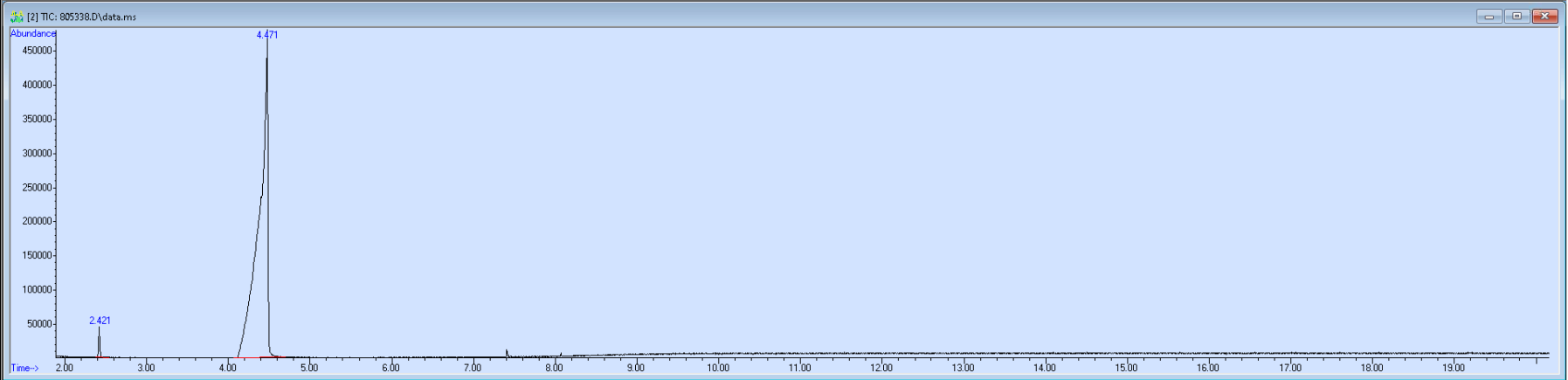Click the small peak near 7.4 minutes
Screen dimensions: 1568x380
pos(507,353)
